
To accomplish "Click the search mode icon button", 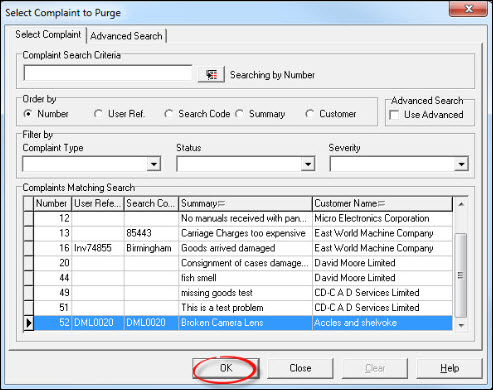I will pyautogui.click(x=211, y=74).
